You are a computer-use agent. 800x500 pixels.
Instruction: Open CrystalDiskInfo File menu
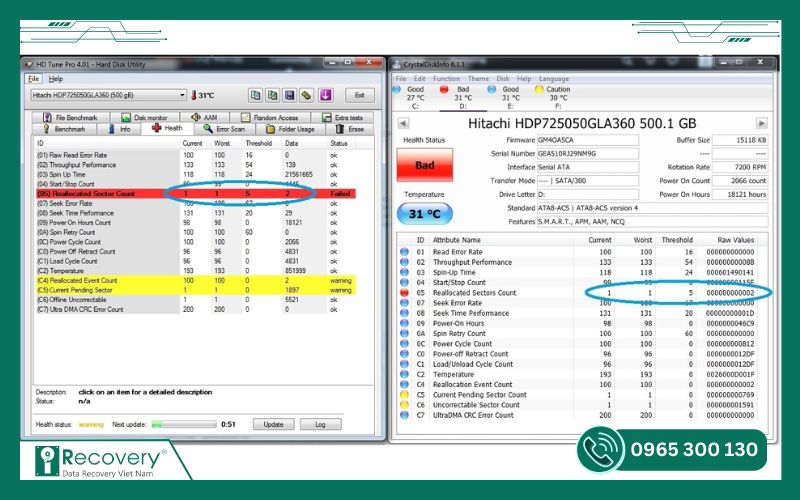pos(401,79)
